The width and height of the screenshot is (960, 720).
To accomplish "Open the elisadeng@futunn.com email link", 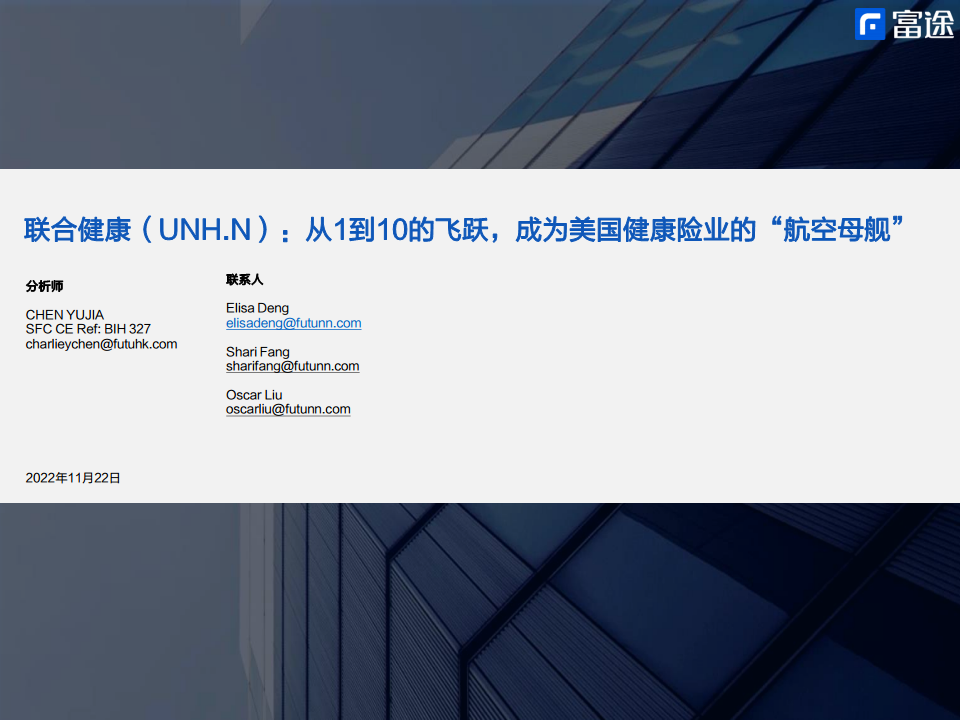I will click(293, 323).
